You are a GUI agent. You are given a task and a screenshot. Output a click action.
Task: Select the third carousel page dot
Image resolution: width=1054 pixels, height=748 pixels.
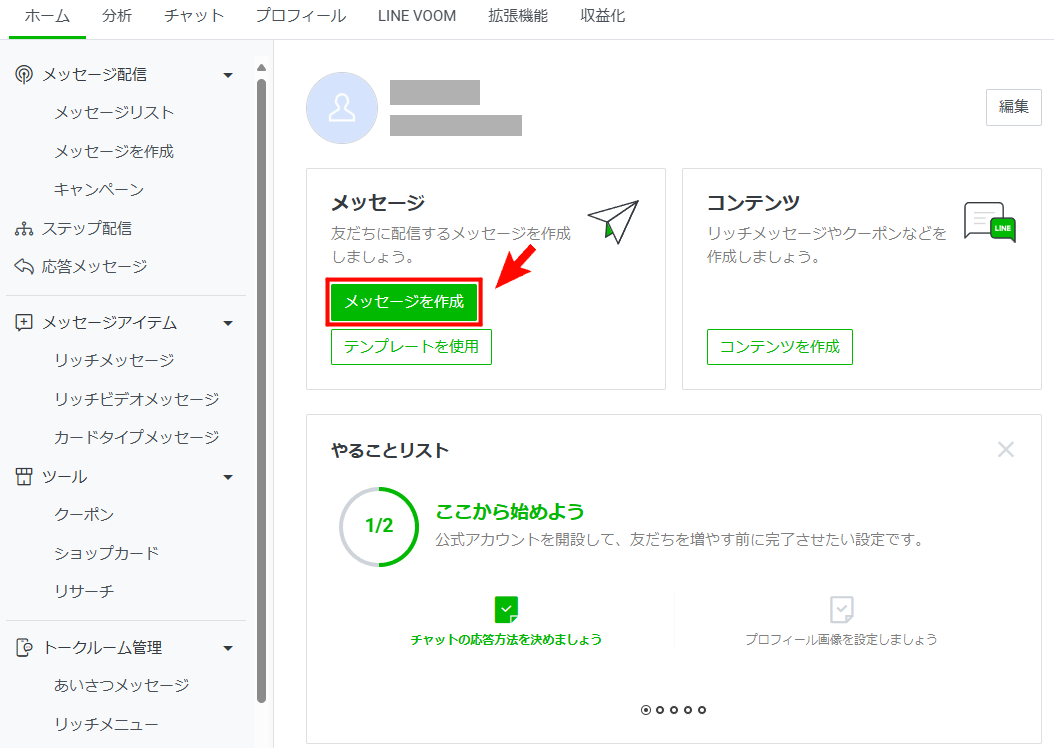tap(674, 710)
